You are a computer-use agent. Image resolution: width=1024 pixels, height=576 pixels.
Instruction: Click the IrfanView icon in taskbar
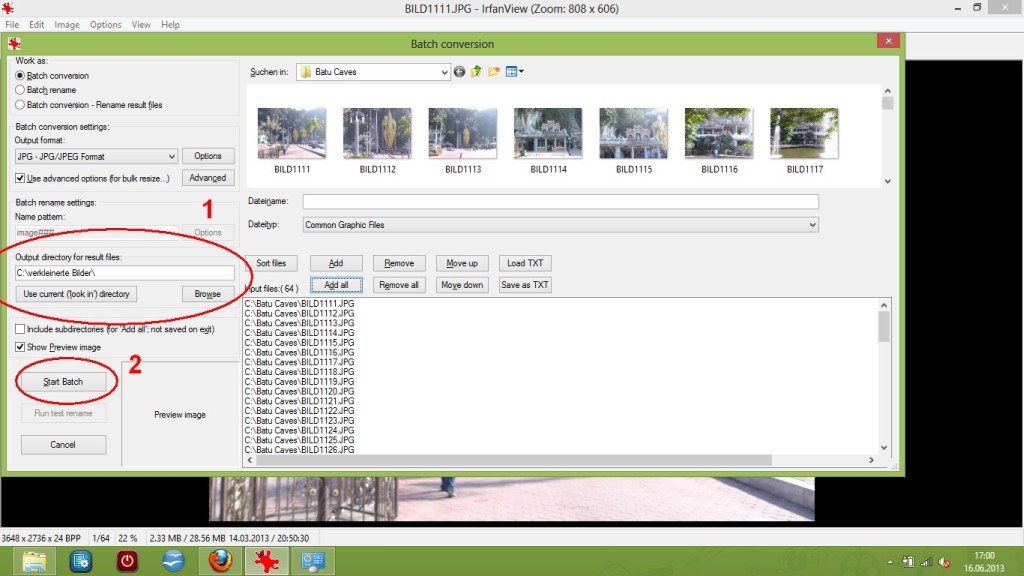267,561
